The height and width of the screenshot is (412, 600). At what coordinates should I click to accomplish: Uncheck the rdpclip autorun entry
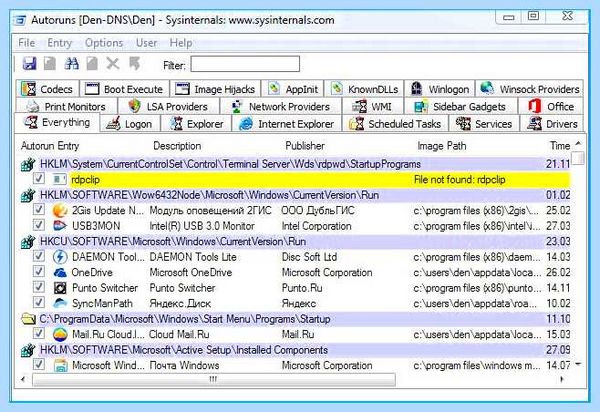click(x=39, y=178)
